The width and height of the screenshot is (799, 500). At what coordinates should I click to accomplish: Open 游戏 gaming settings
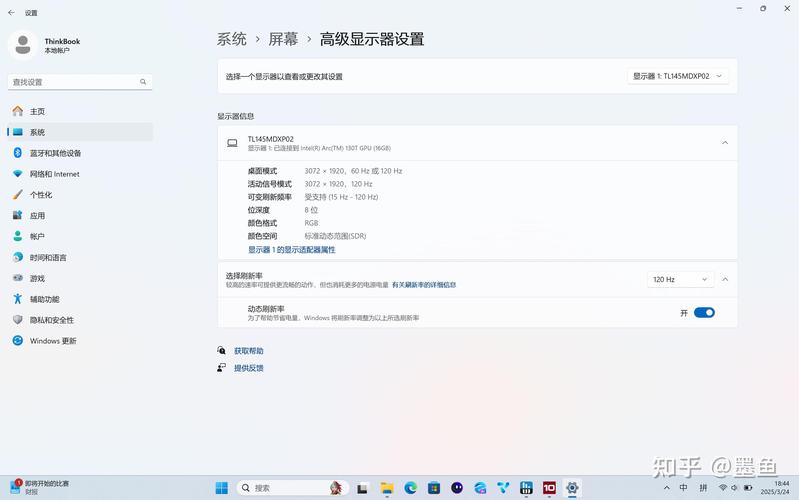[x=80, y=278]
